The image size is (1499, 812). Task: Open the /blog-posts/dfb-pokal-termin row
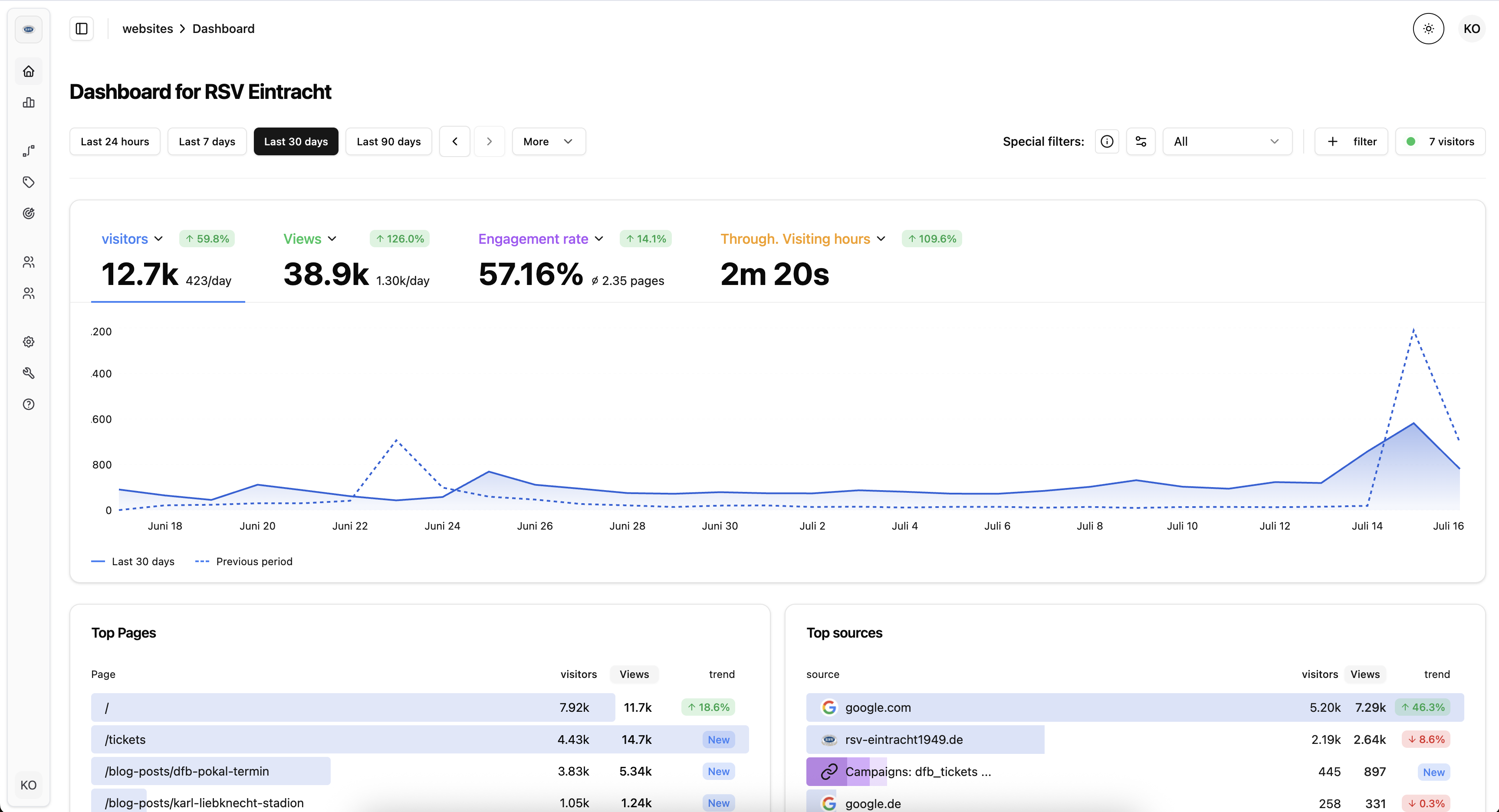pos(420,771)
